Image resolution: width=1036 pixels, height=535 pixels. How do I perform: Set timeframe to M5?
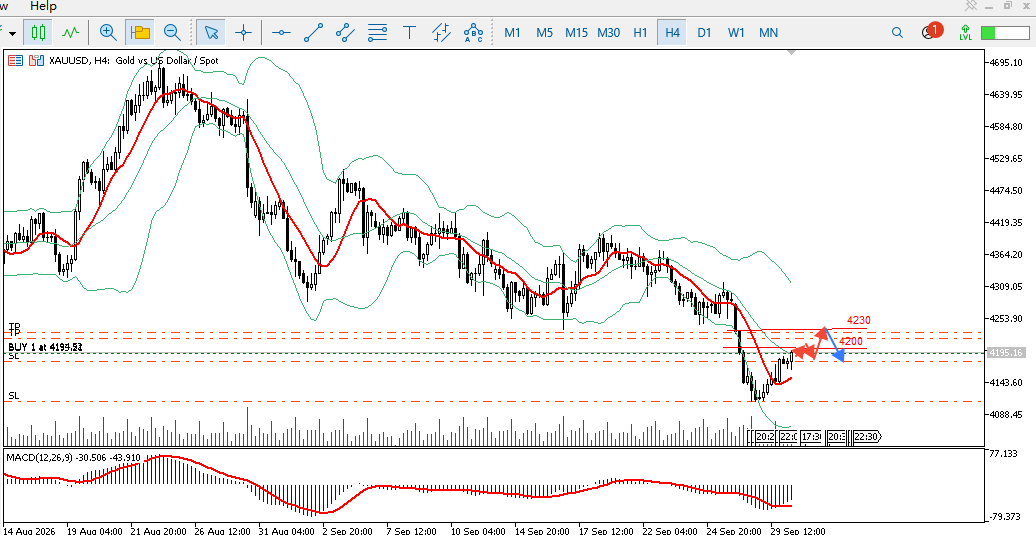pyautogui.click(x=544, y=32)
